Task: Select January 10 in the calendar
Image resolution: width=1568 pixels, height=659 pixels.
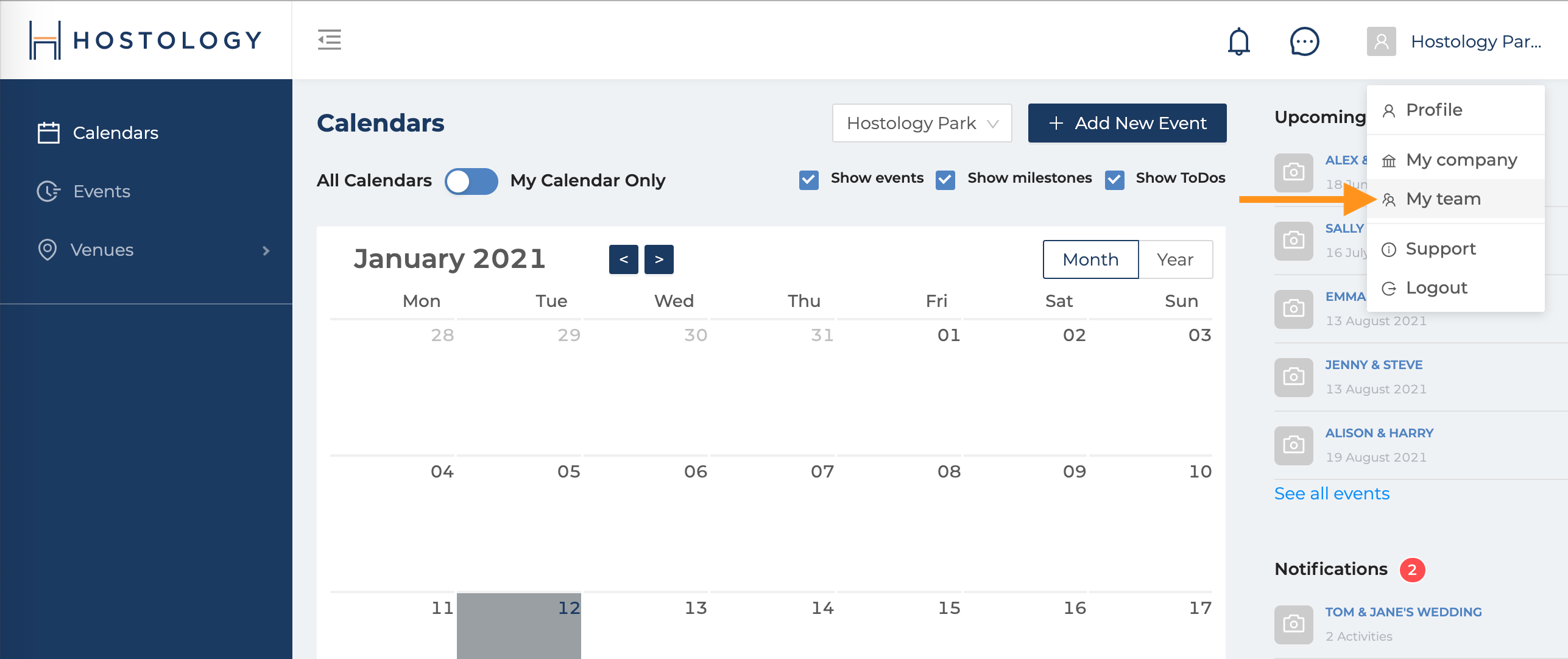Action: point(1151,524)
